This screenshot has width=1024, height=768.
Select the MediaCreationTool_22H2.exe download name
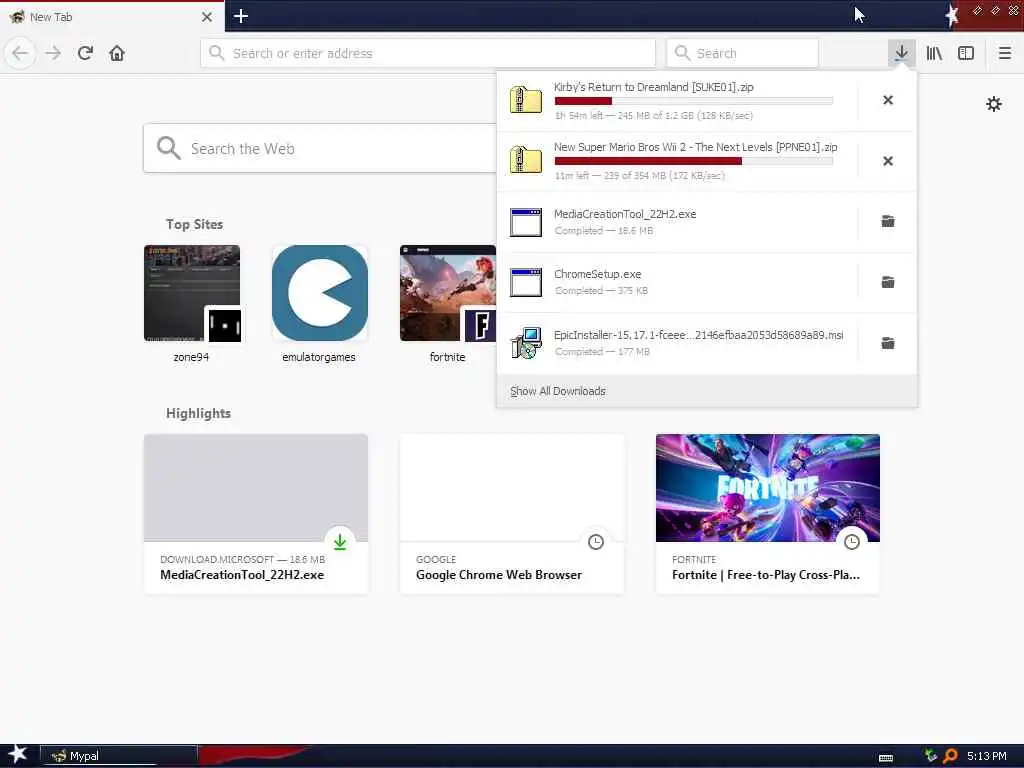click(x=625, y=214)
